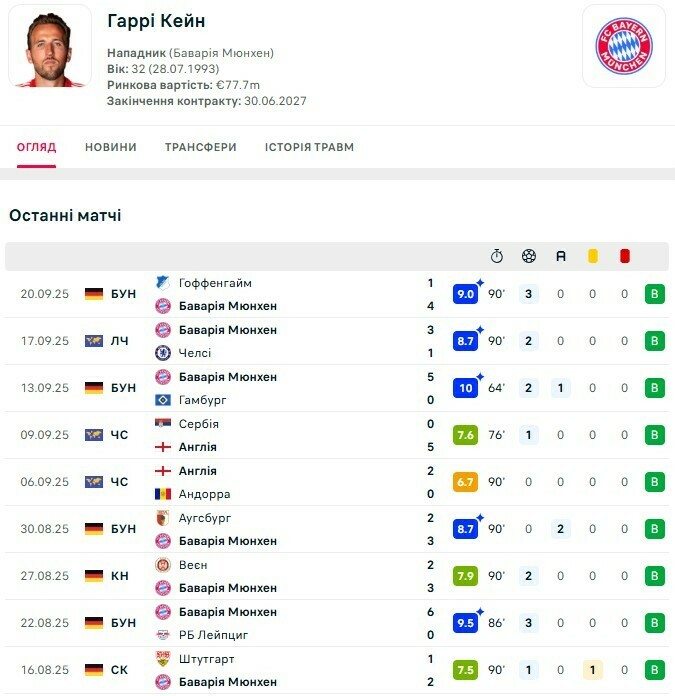
Task: Click the Chelsea team crest icon
Action: pos(163,353)
